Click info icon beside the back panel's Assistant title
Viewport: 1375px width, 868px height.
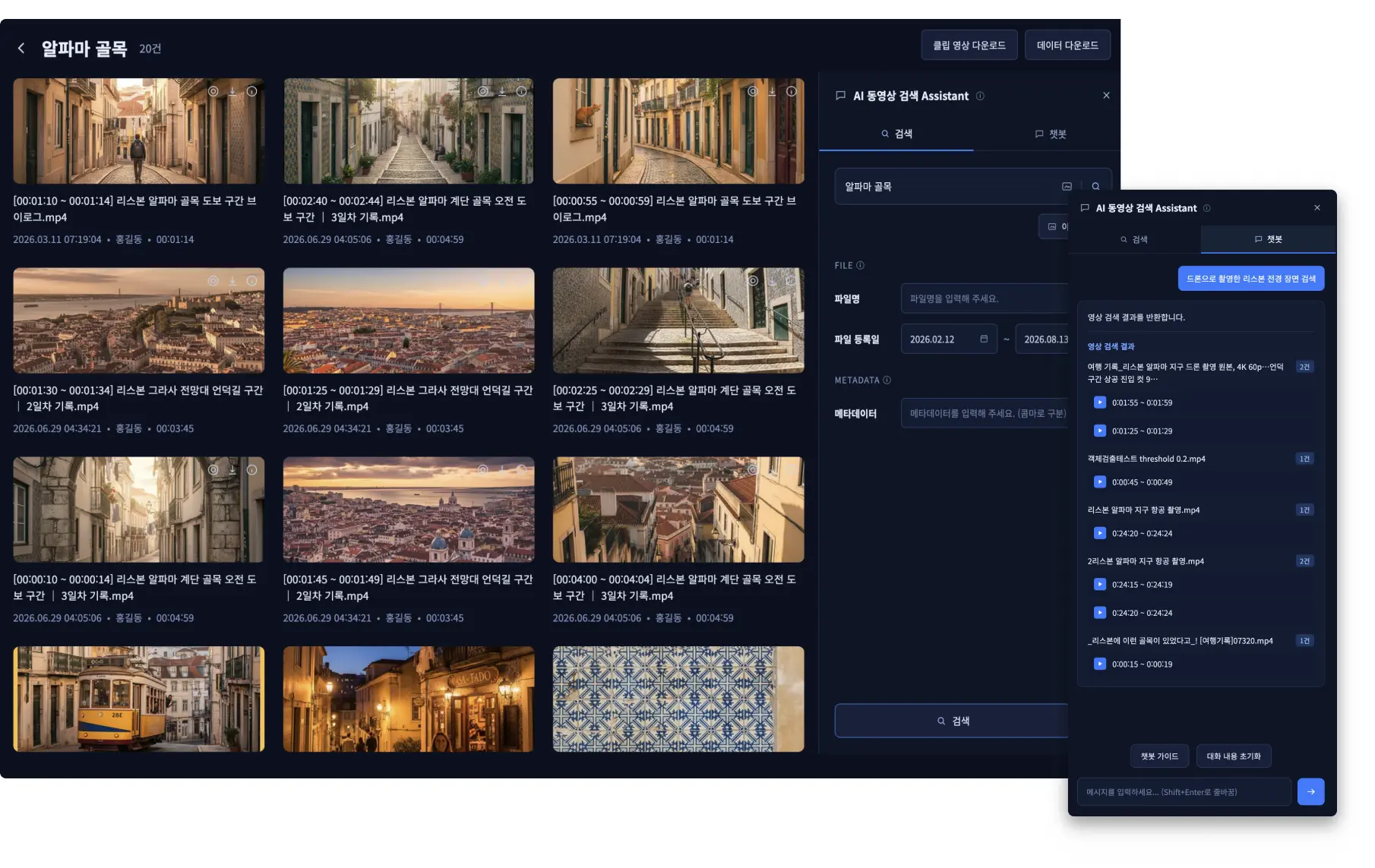tap(980, 96)
